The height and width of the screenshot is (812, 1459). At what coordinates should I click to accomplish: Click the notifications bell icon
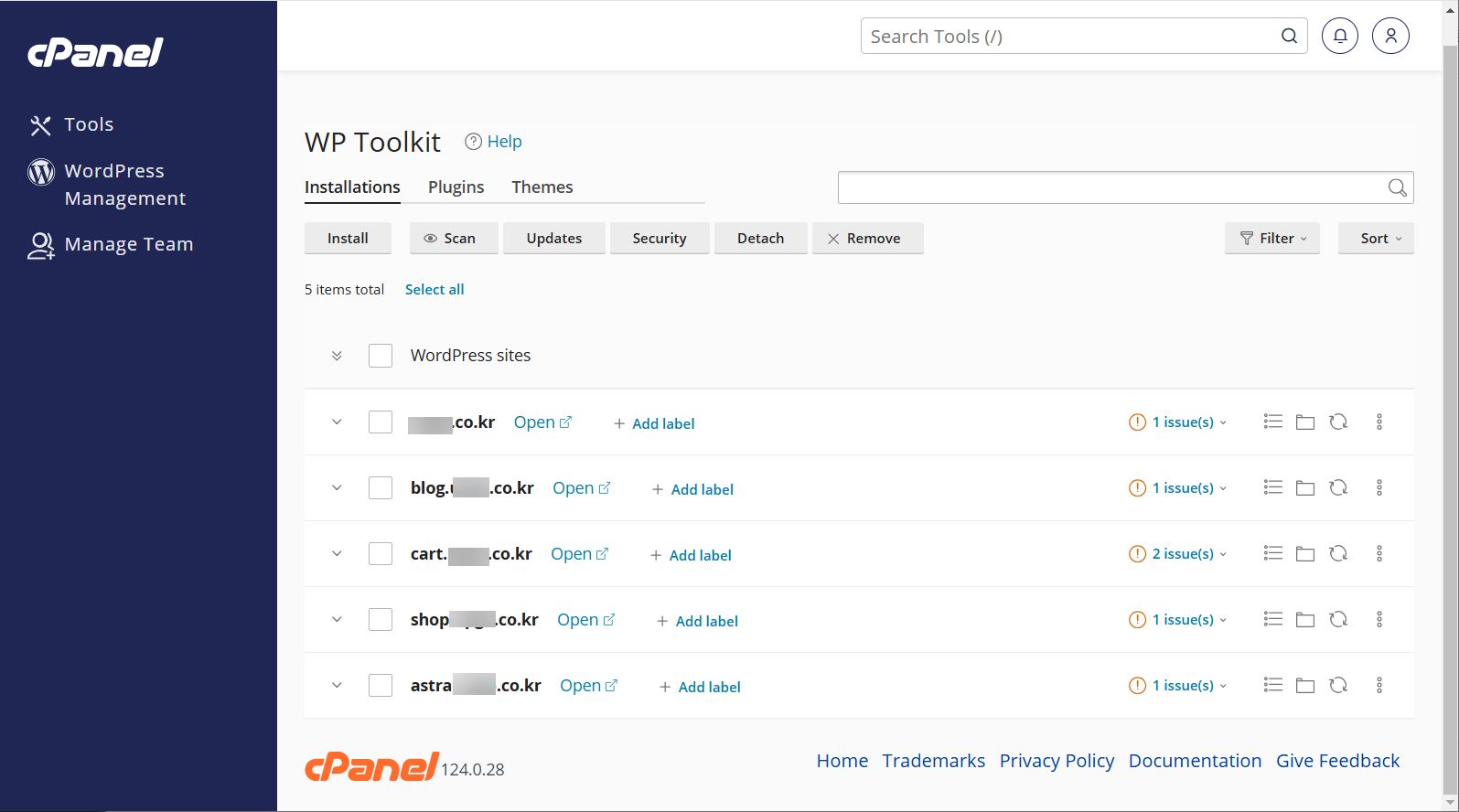(x=1339, y=36)
